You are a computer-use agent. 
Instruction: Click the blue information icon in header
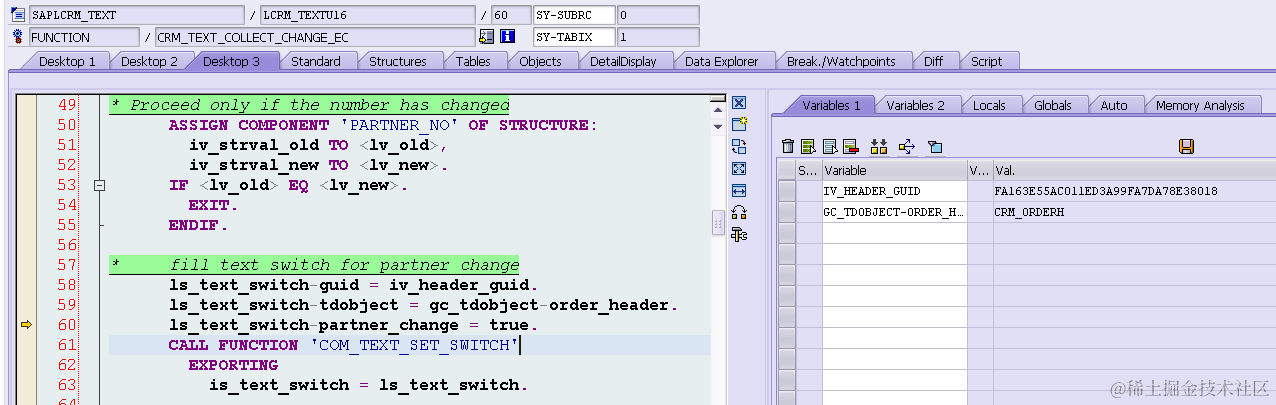point(507,37)
